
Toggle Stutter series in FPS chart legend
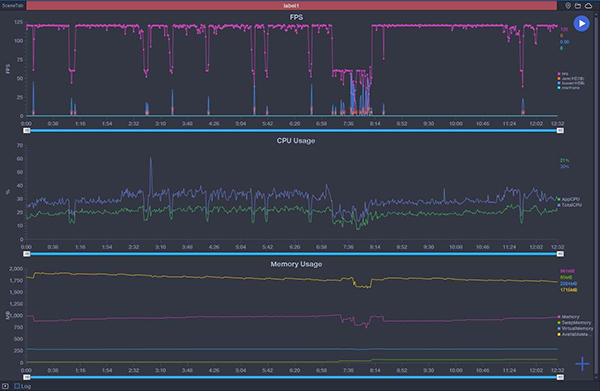coord(571,83)
